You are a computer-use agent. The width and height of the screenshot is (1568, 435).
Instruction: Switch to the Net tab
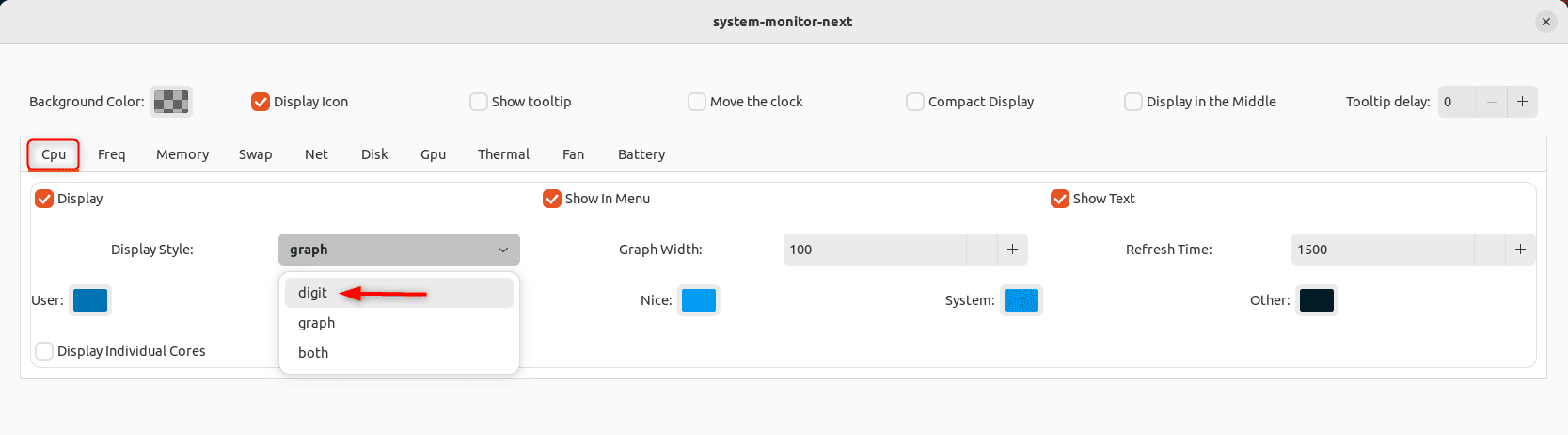click(316, 154)
